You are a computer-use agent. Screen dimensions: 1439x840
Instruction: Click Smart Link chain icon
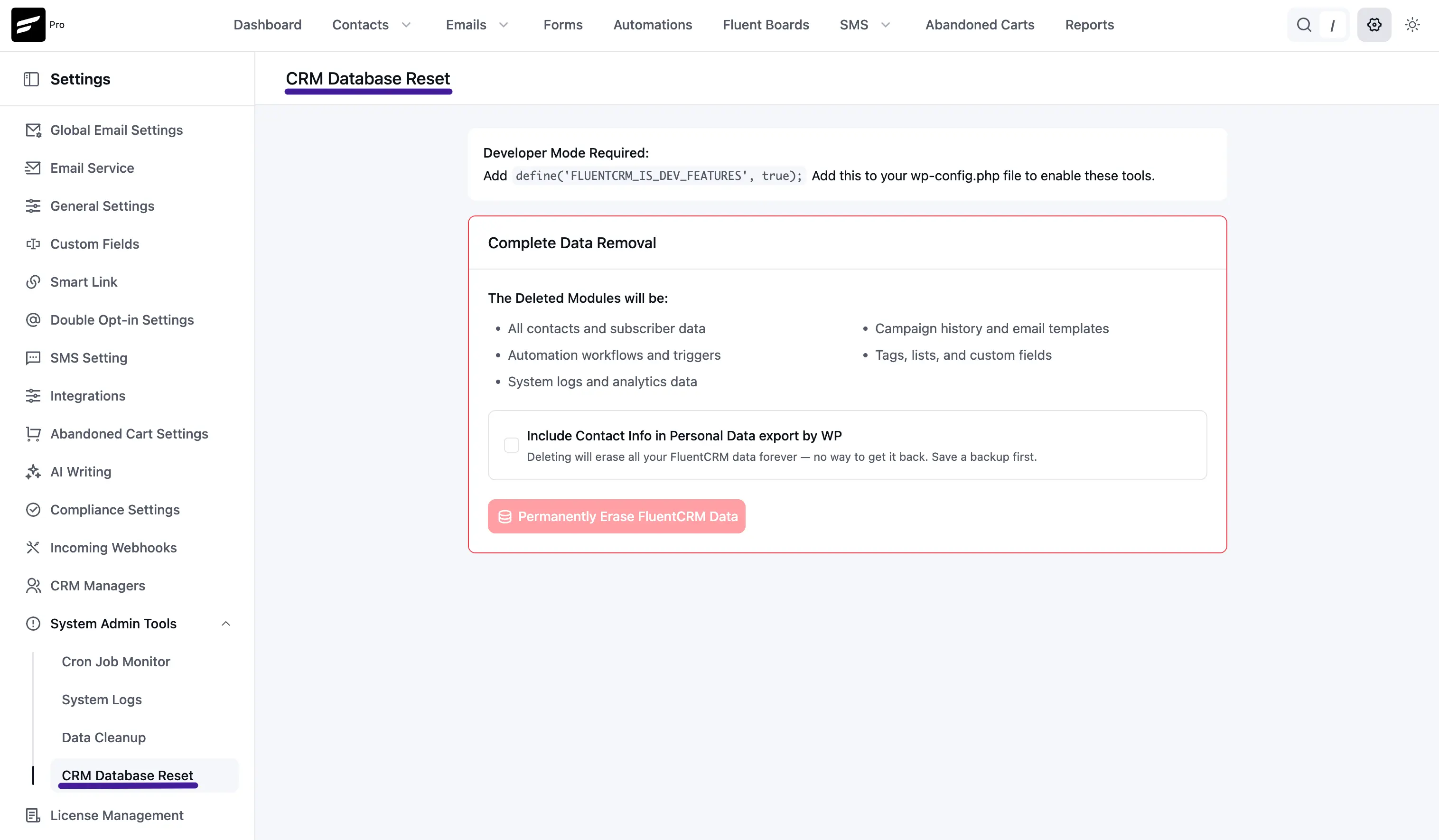coord(33,282)
